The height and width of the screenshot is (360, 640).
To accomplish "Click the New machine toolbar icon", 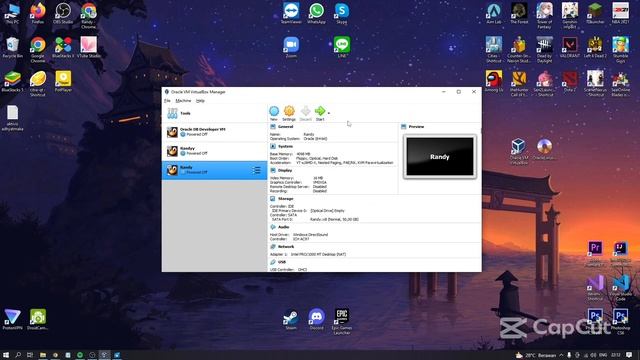I will (x=274, y=113).
